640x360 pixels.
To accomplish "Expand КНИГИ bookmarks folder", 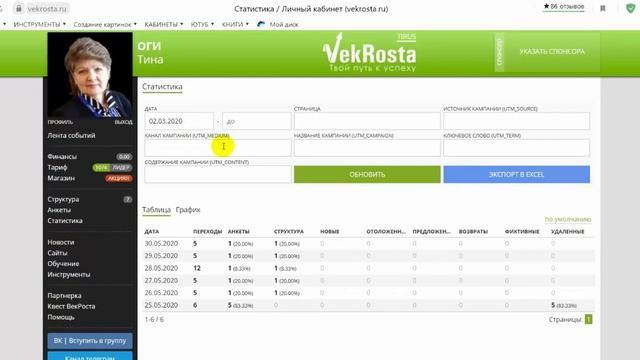I will 235,24.
